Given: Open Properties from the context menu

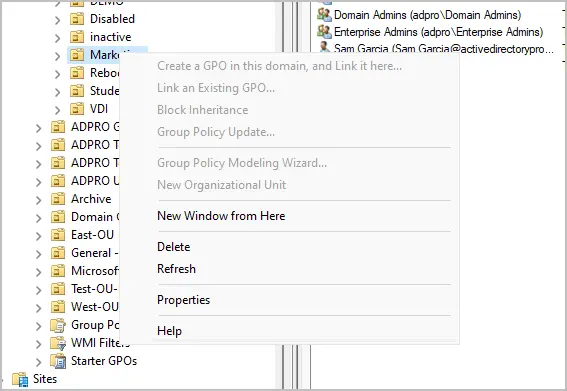Looking at the screenshot, I should [x=183, y=300].
